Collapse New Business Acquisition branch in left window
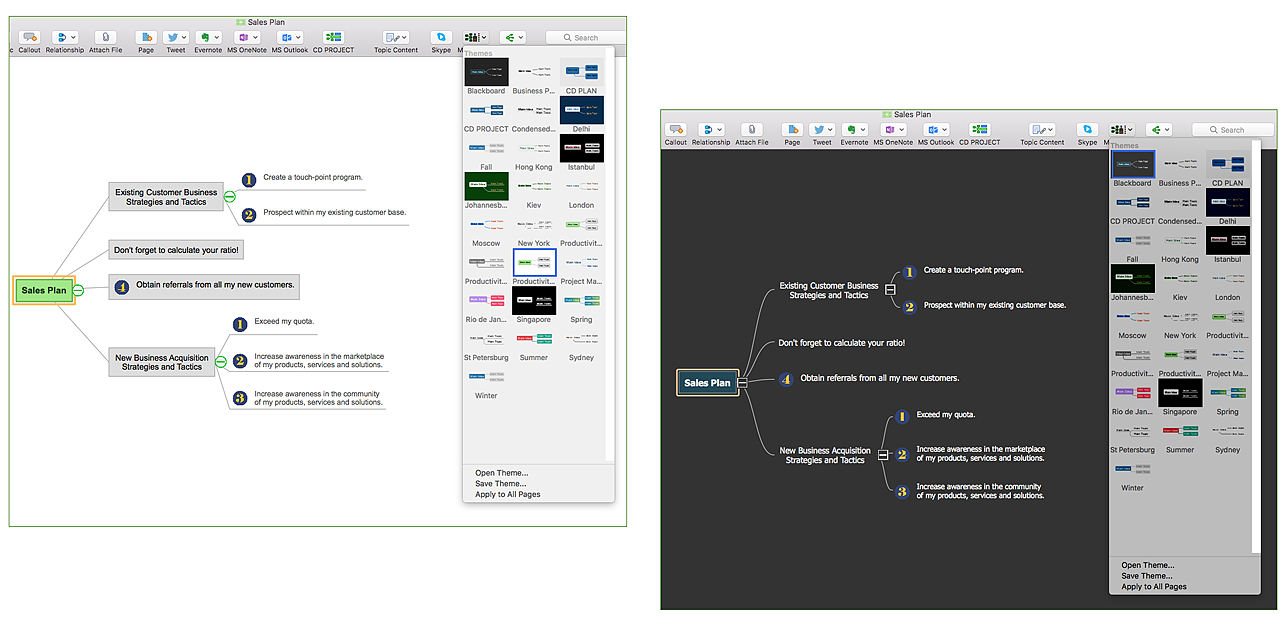 [x=220, y=361]
